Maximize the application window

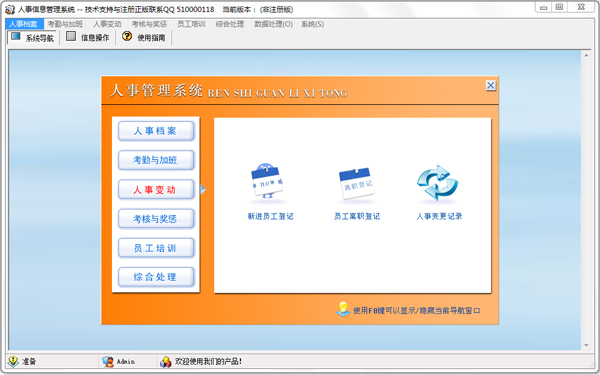tap(559, 7)
